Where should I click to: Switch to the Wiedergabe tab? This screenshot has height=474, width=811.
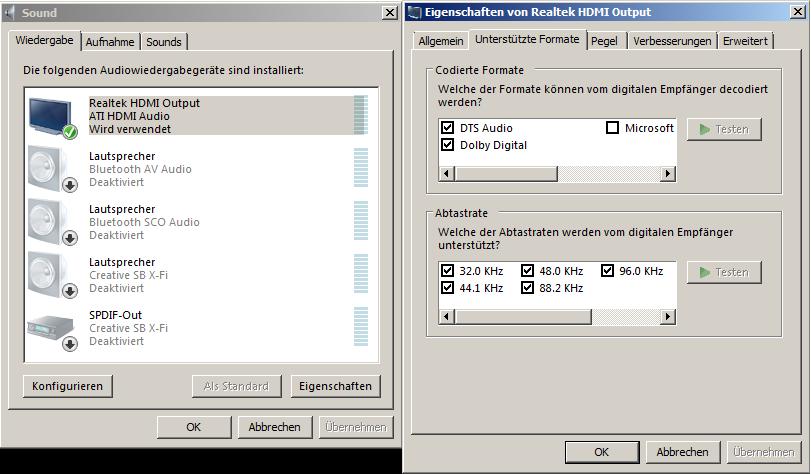click(44, 40)
